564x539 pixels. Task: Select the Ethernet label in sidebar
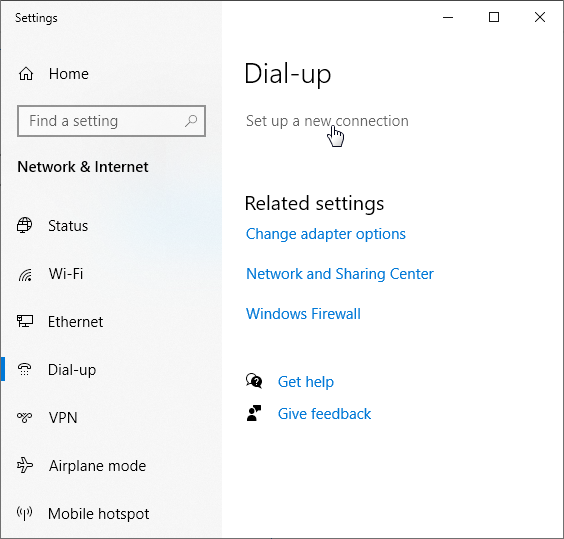[76, 322]
